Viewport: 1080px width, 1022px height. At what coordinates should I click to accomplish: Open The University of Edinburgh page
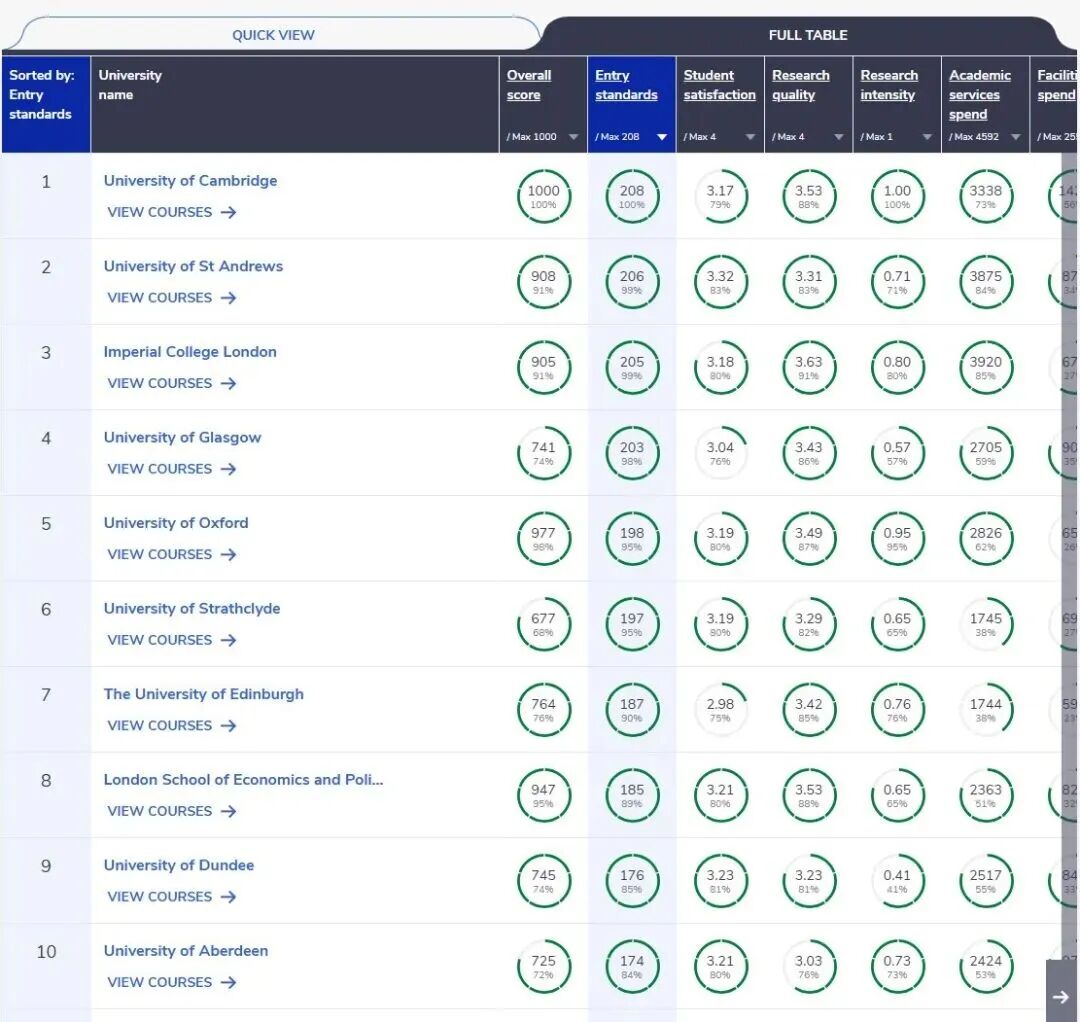point(203,694)
